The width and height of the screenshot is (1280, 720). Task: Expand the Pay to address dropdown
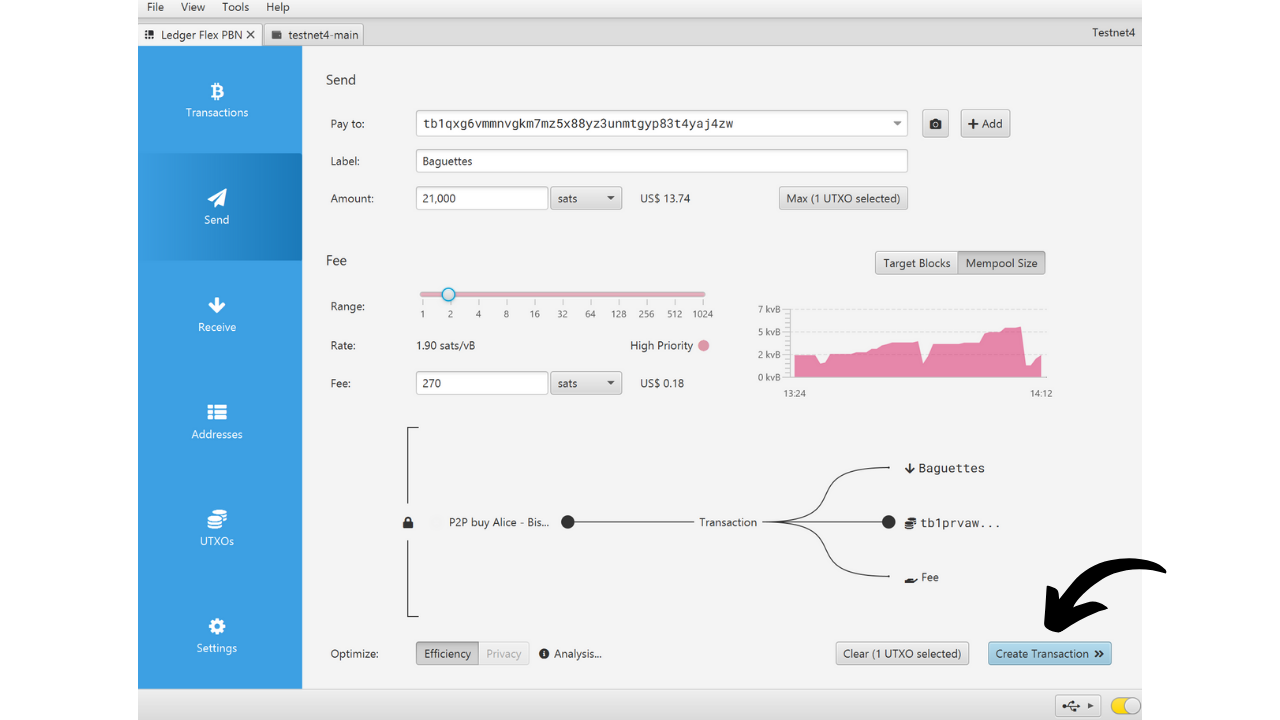tap(897, 124)
